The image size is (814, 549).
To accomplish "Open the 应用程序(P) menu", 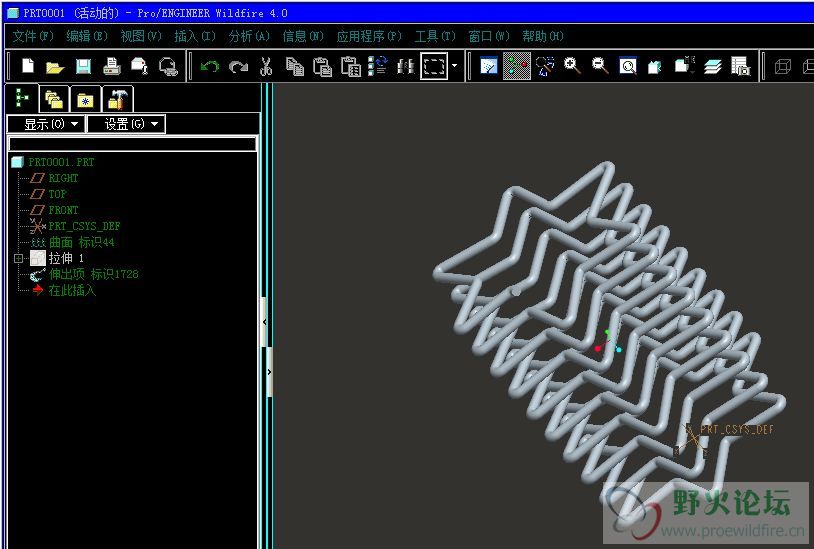I will click(369, 36).
